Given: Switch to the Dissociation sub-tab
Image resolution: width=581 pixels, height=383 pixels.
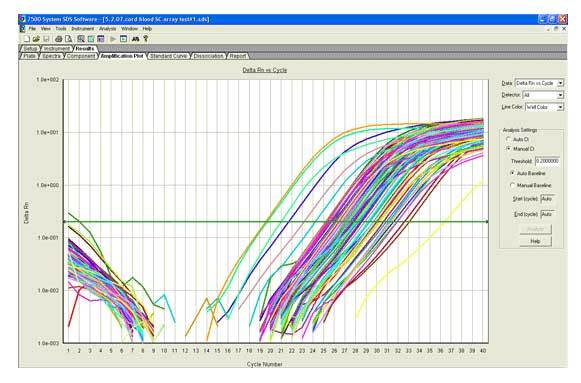Looking at the screenshot, I should pyautogui.click(x=208, y=56).
